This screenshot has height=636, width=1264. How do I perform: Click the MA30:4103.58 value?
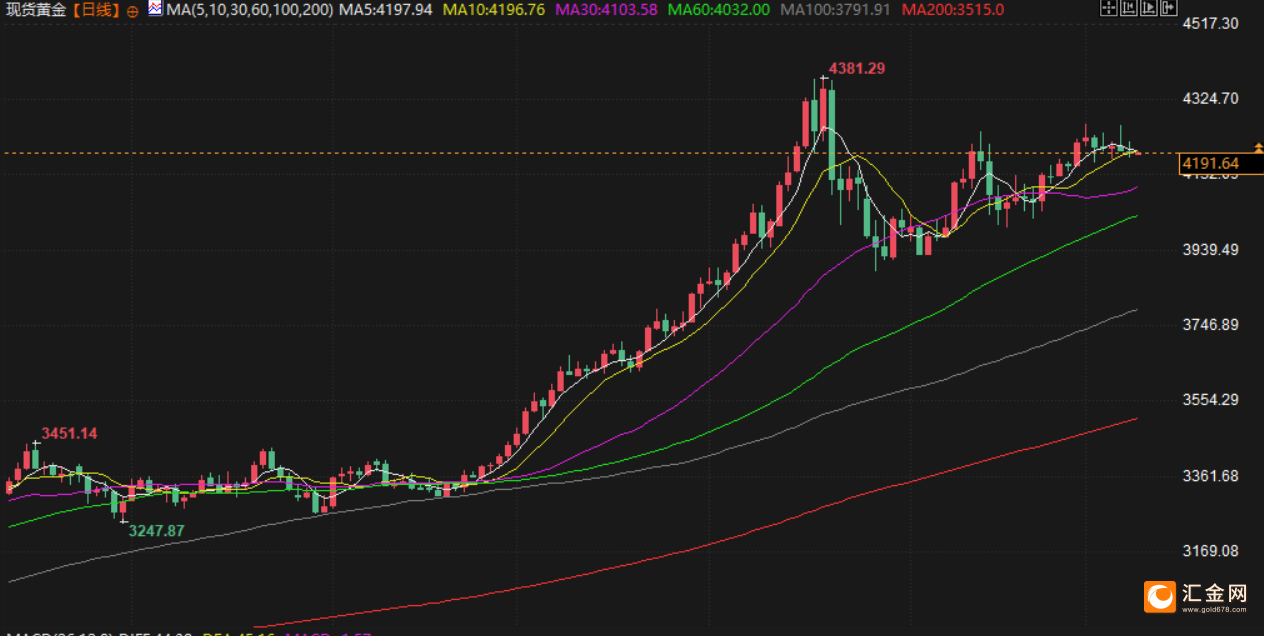[x=606, y=10]
